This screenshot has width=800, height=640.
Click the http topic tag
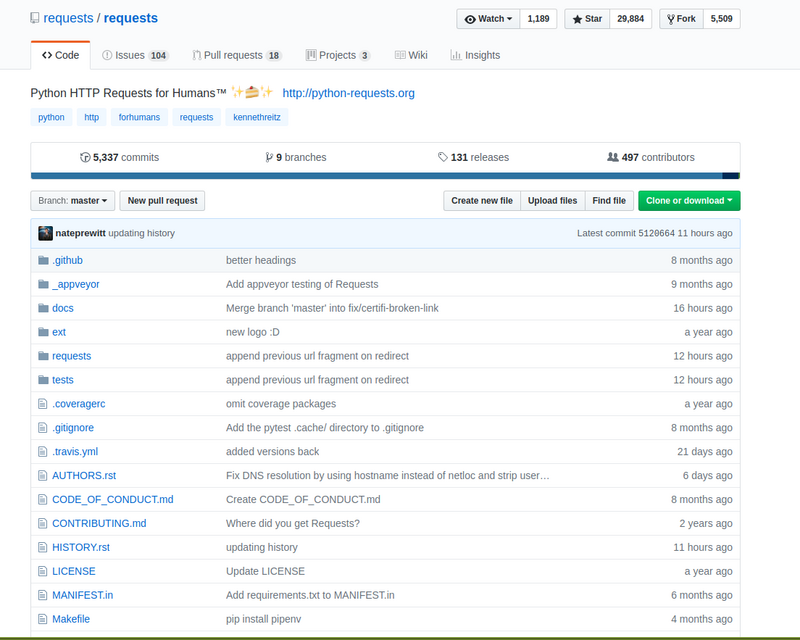(92, 117)
